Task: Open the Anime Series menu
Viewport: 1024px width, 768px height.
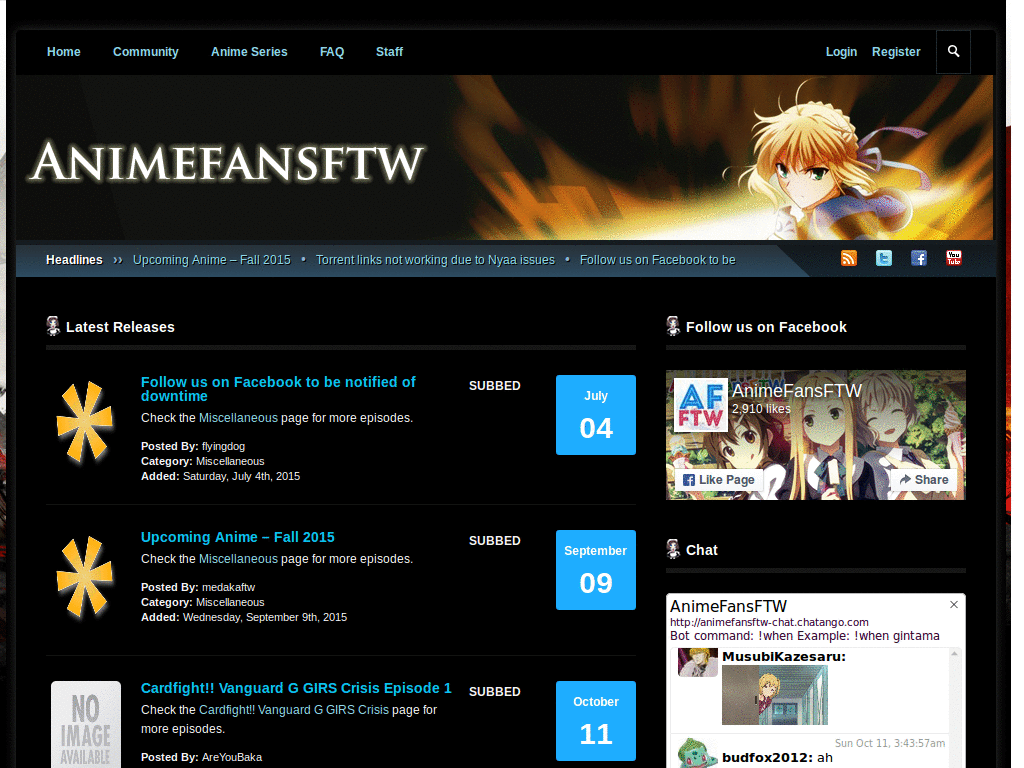Action: pyautogui.click(x=249, y=52)
